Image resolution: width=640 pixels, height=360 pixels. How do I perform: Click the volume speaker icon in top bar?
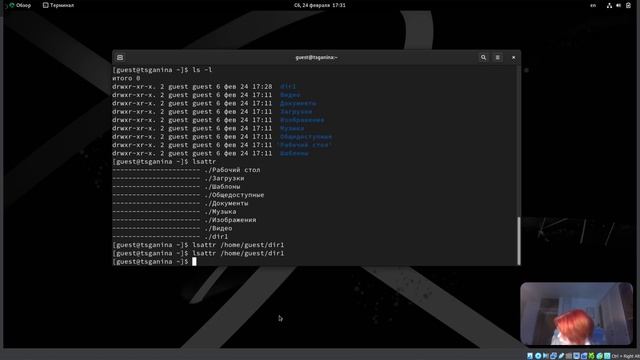click(x=618, y=5)
